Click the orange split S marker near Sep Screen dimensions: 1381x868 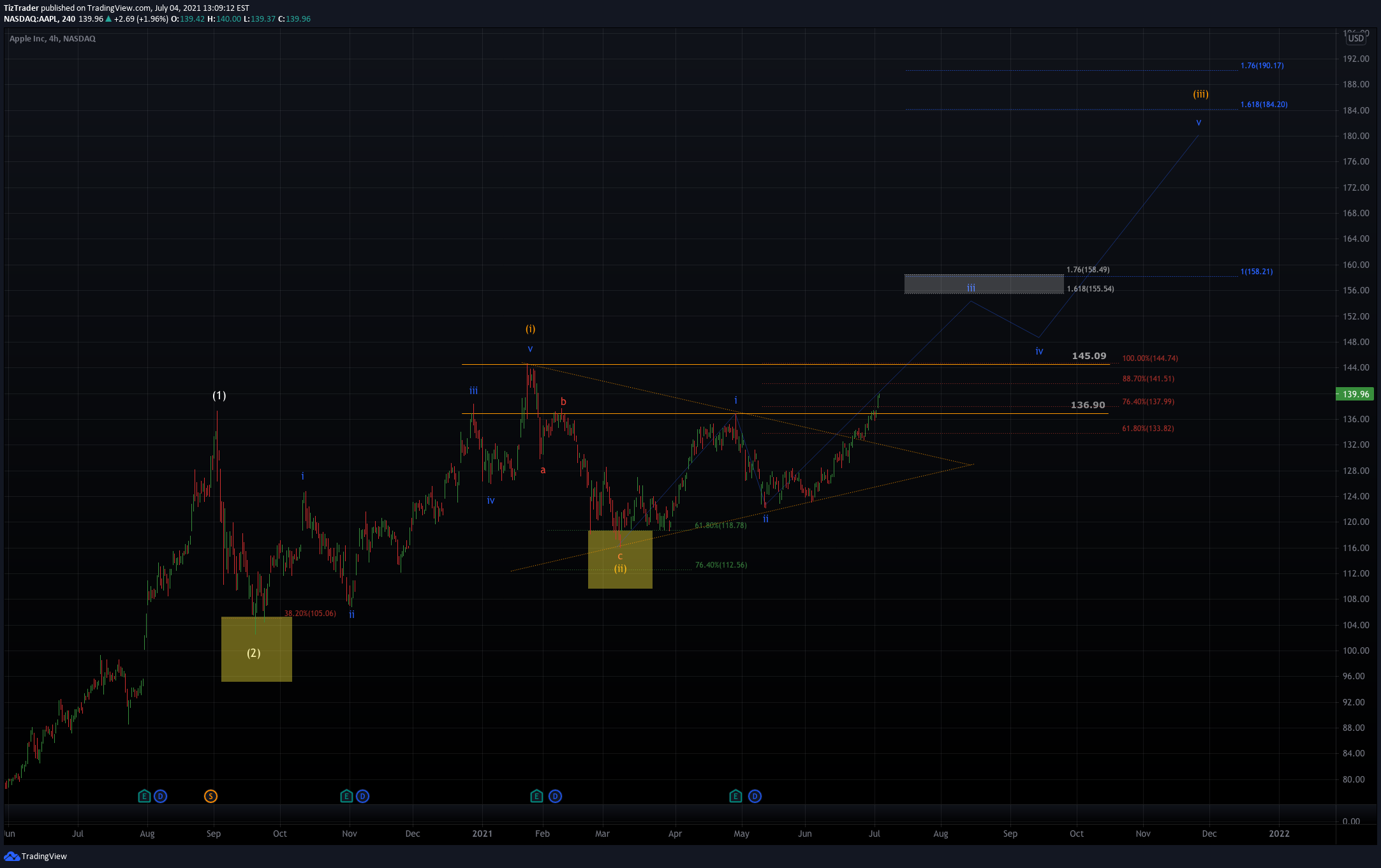[210, 796]
